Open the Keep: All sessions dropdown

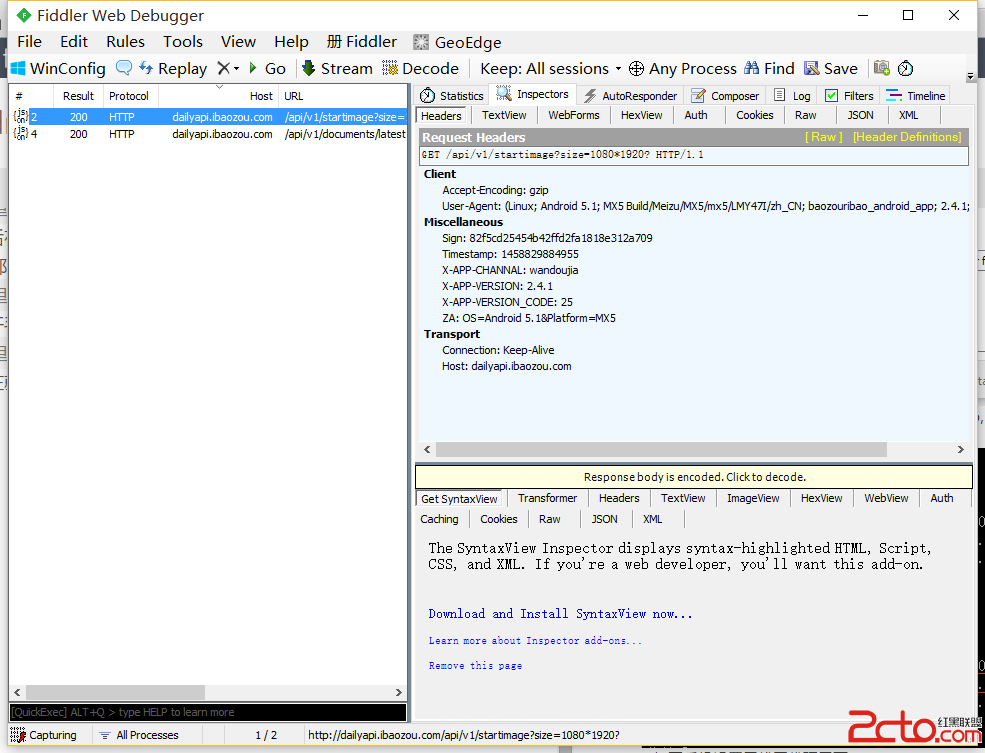pos(551,68)
